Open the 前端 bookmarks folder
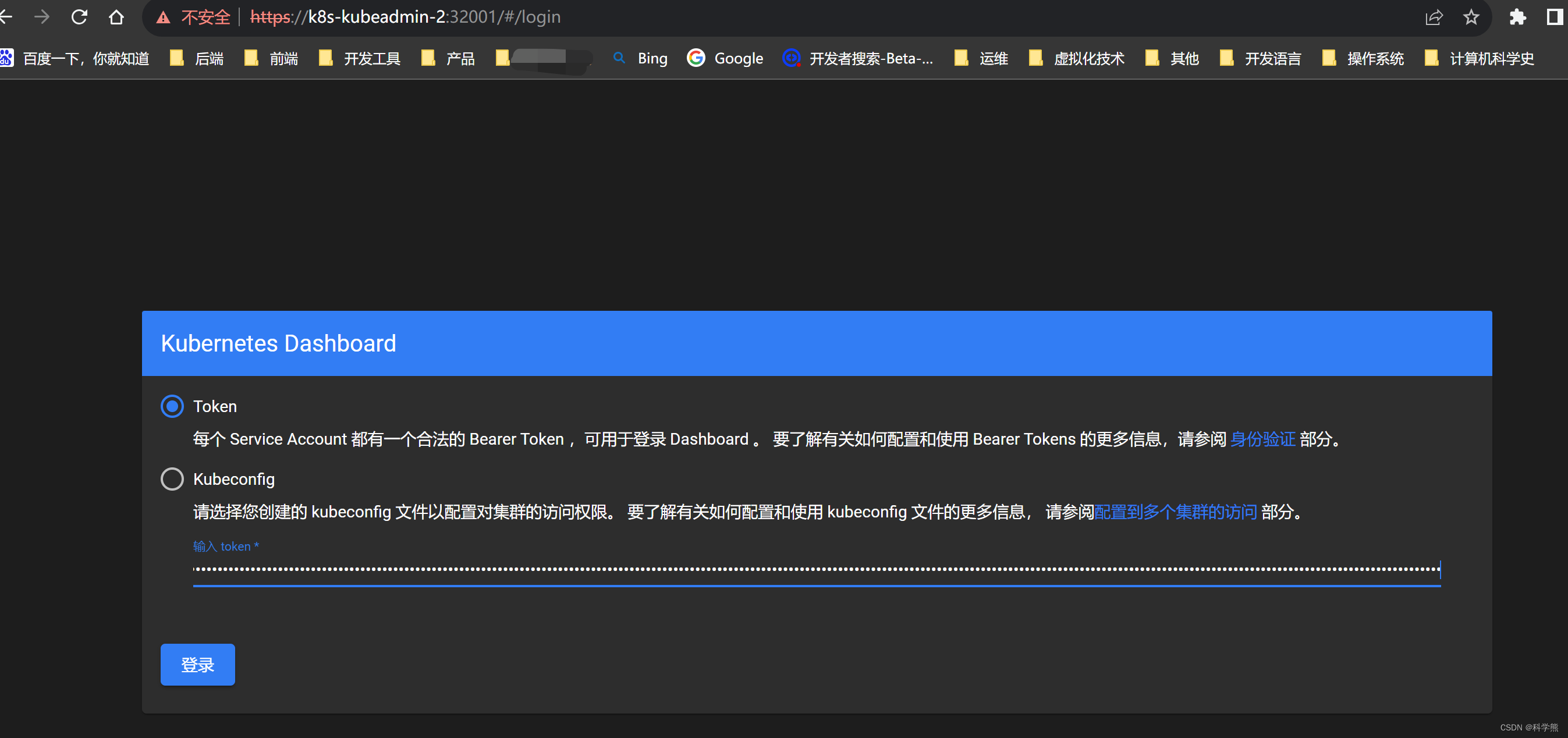 [271, 58]
